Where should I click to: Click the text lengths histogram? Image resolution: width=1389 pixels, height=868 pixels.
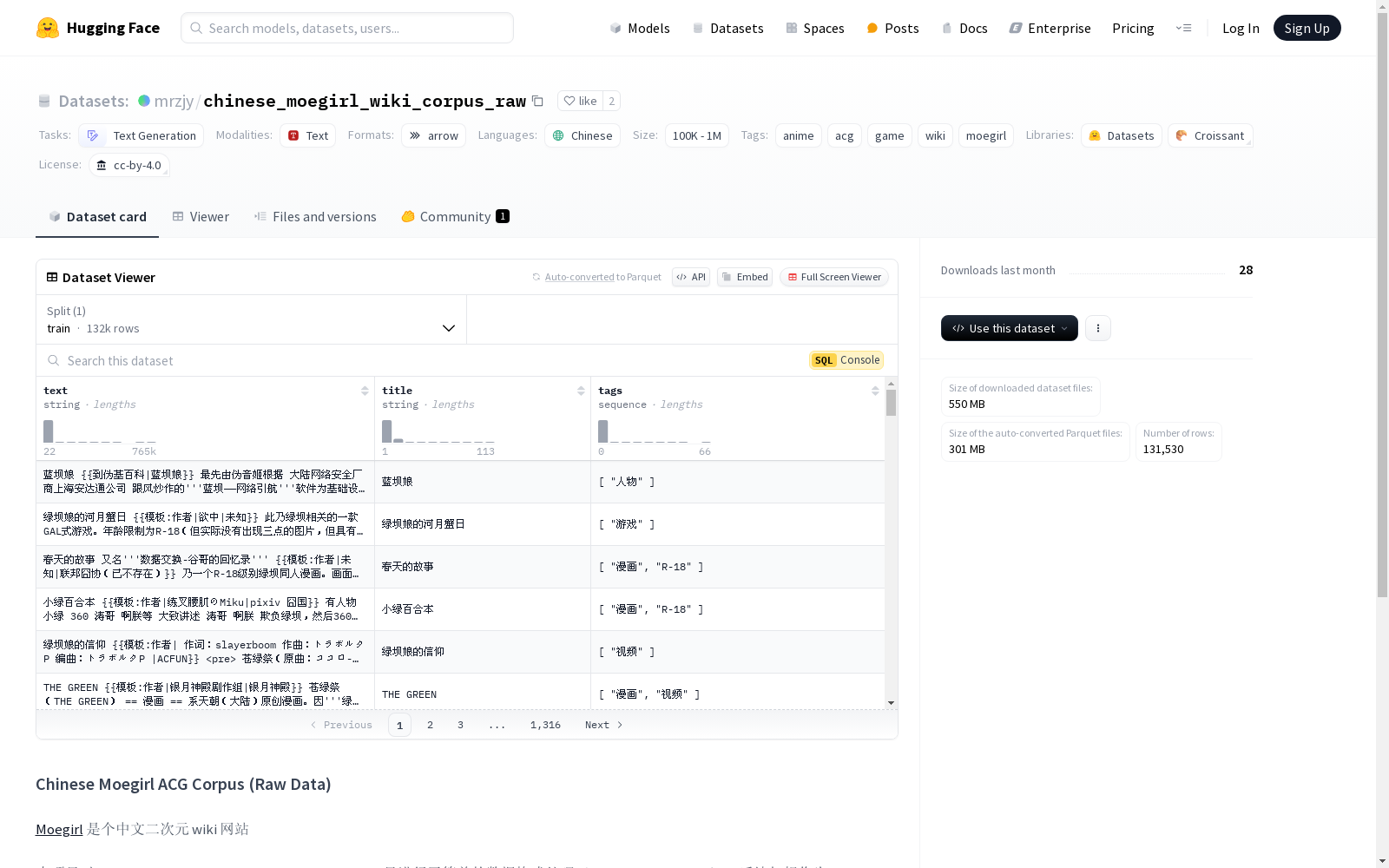100,432
